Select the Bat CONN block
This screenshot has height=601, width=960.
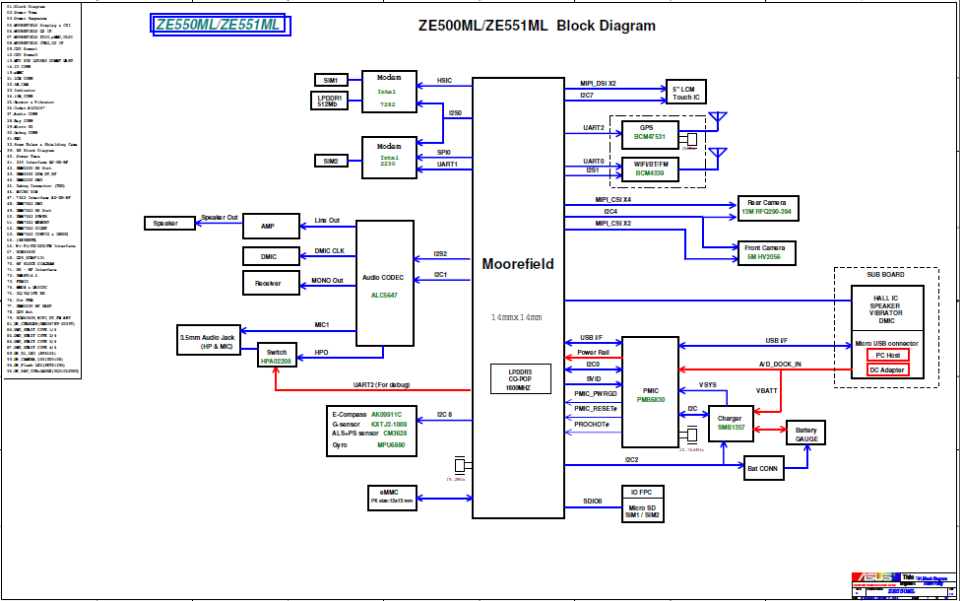[760, 466]
